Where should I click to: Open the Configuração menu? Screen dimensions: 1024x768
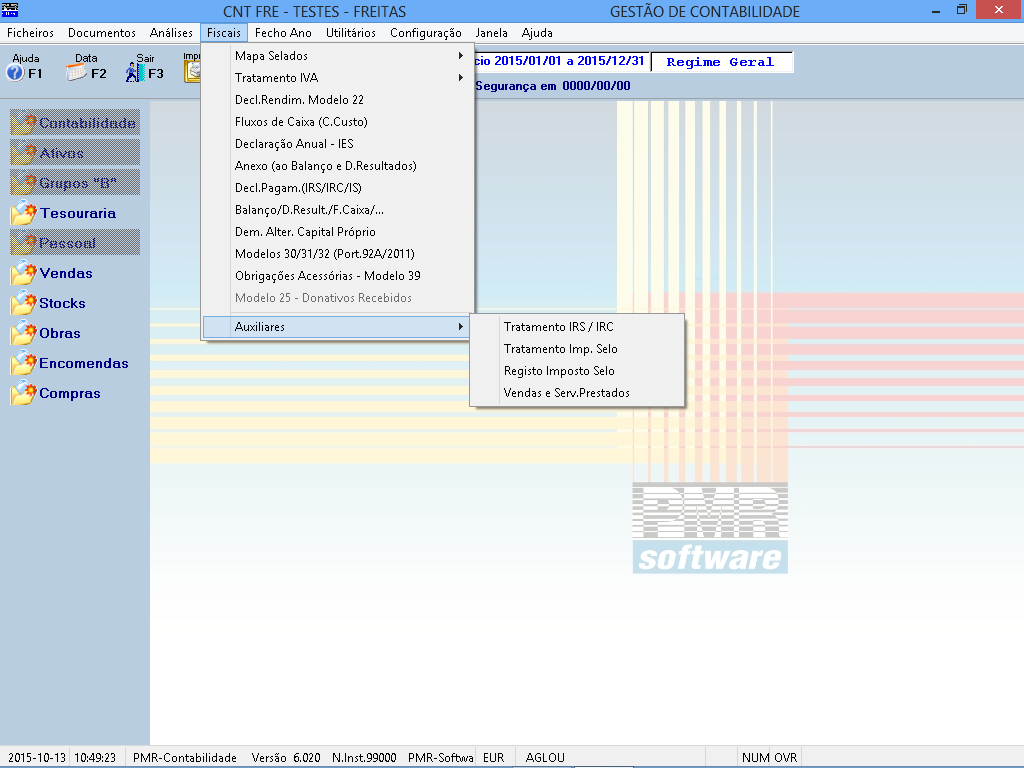426,33
